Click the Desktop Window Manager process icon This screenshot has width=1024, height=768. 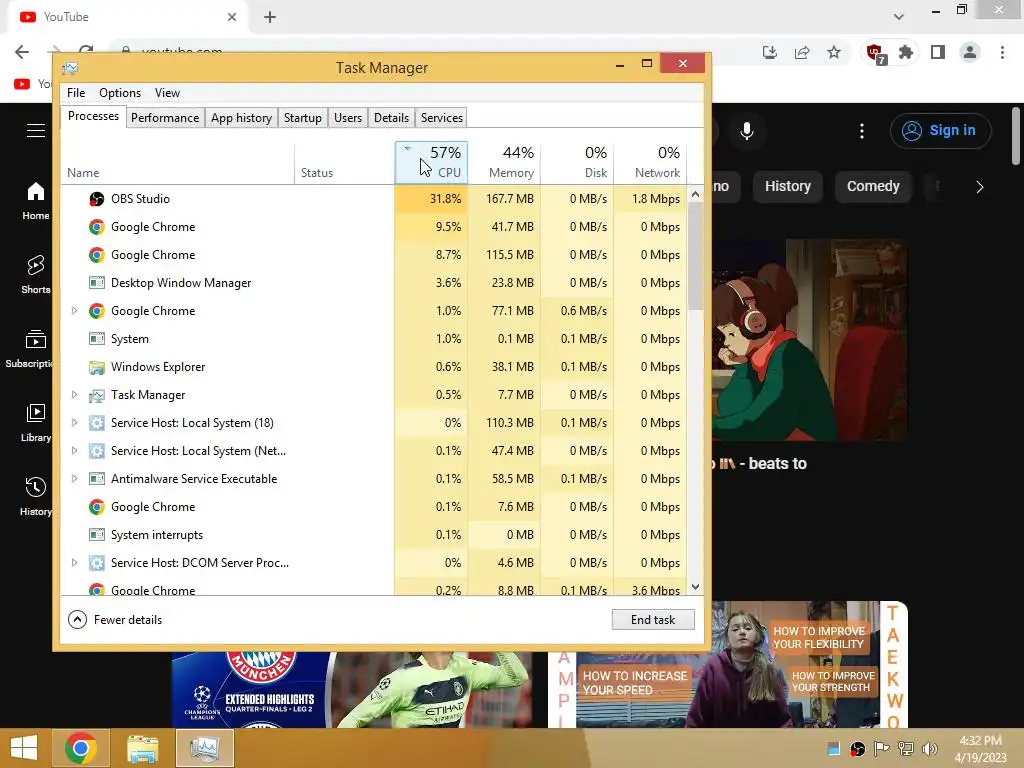click(x=97, y=283)
